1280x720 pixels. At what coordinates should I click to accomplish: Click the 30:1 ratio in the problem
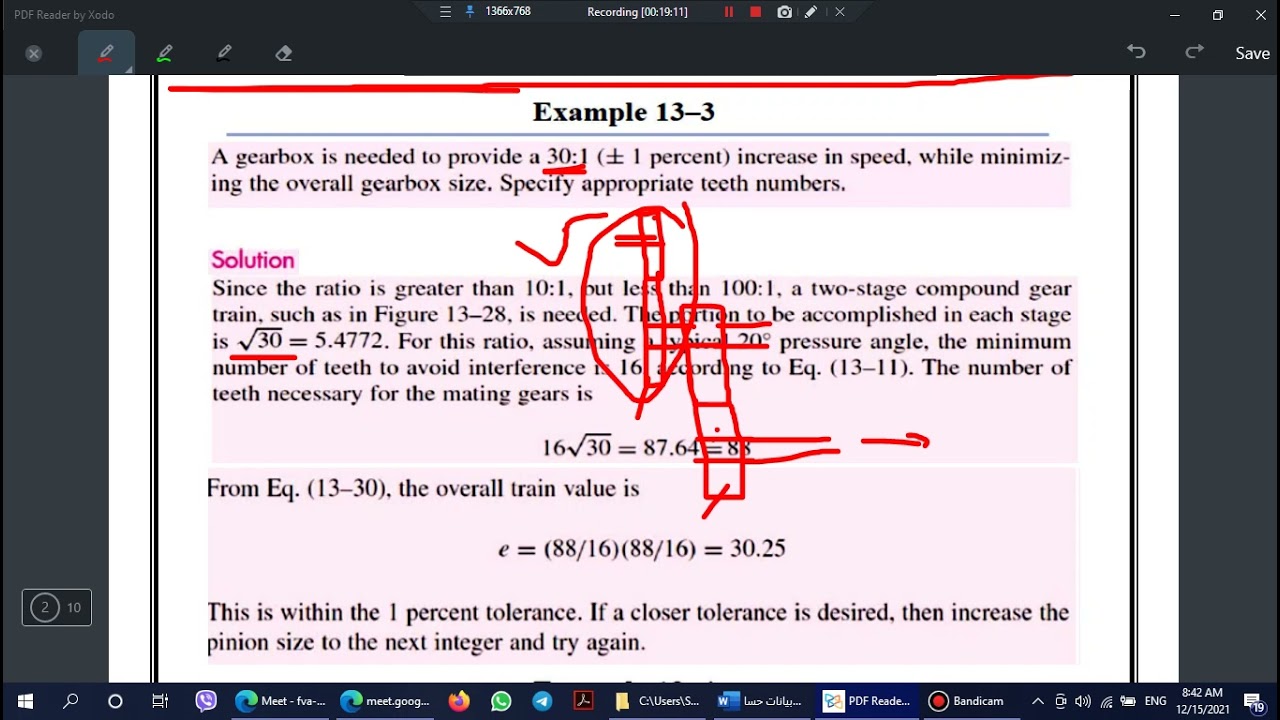point(567,157)
